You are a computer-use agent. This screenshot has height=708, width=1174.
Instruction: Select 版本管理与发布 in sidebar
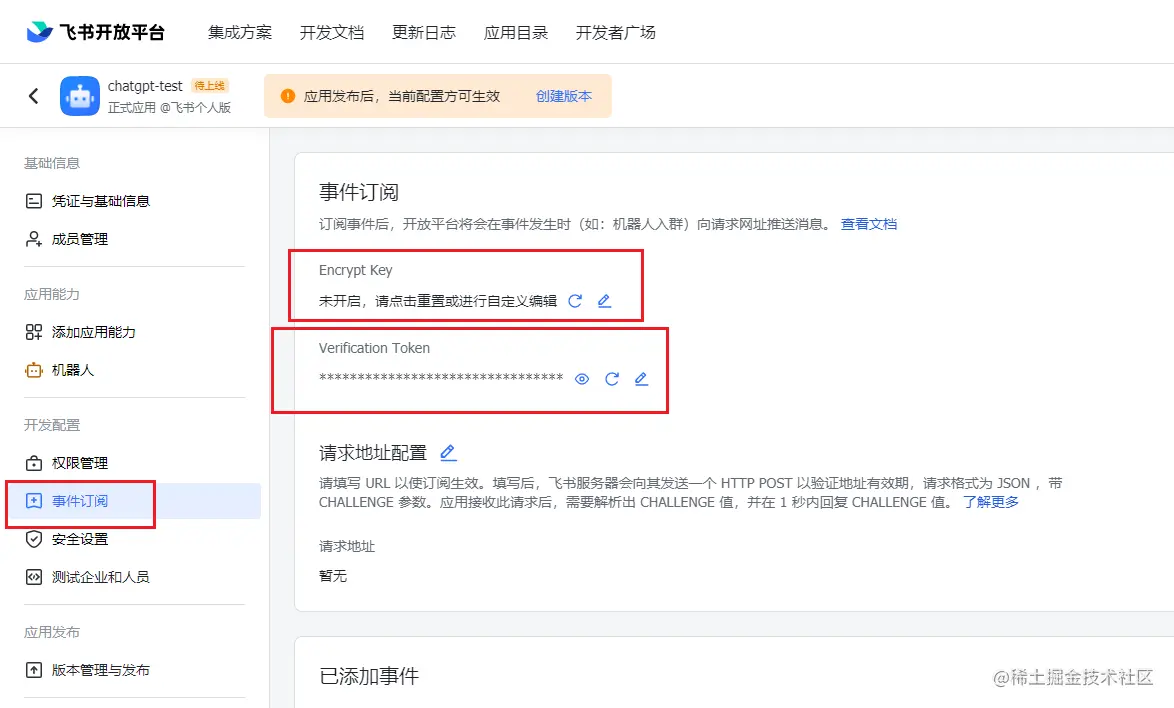[101, 670]
